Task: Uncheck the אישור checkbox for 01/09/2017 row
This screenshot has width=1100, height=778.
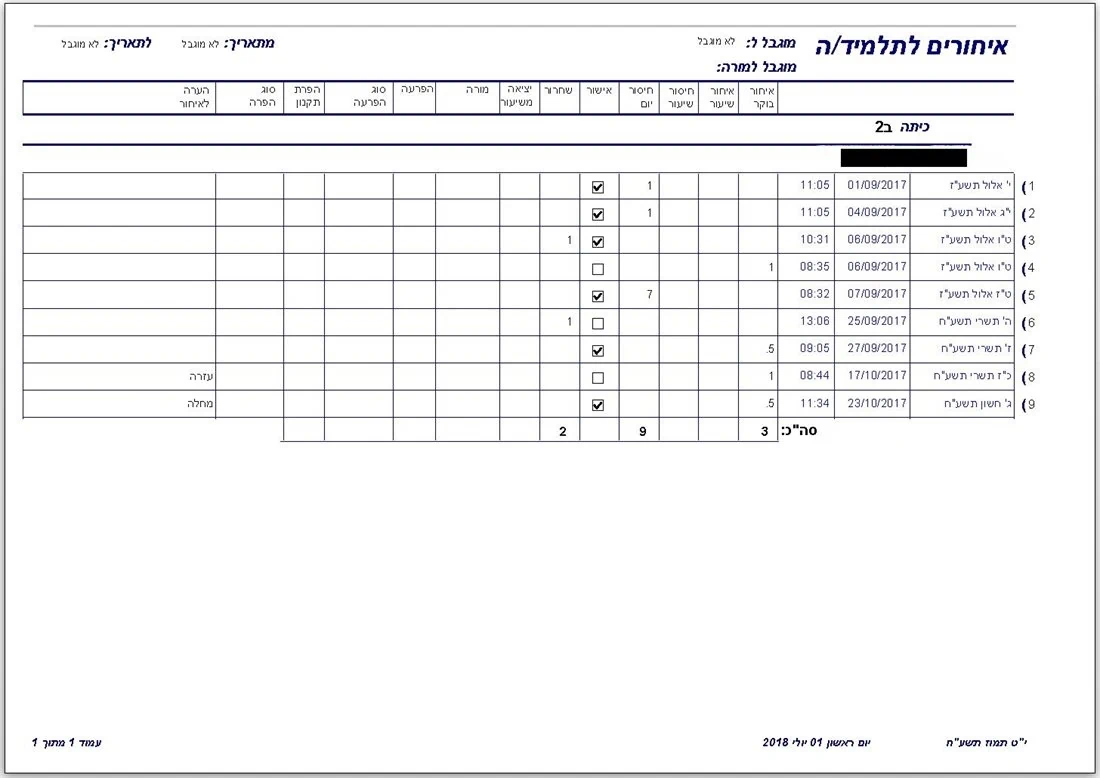Action: (598, 187)
